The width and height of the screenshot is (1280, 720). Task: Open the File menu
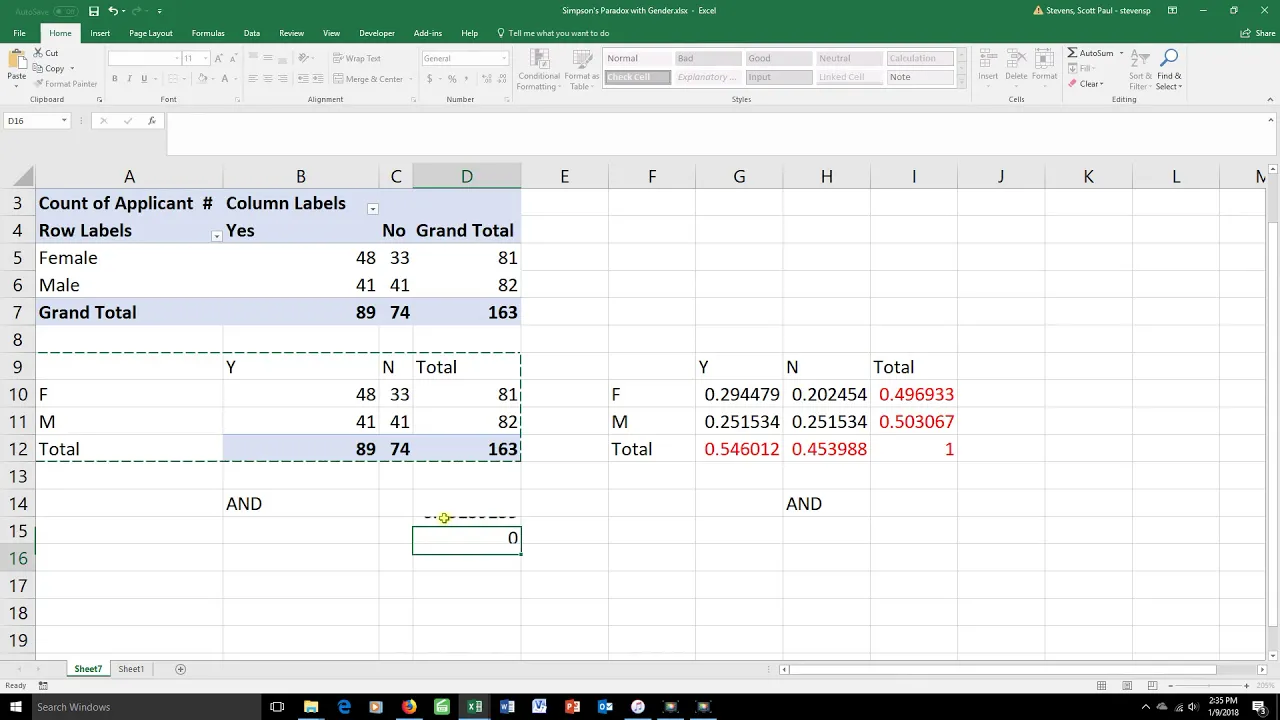click(x=19, y=33)
